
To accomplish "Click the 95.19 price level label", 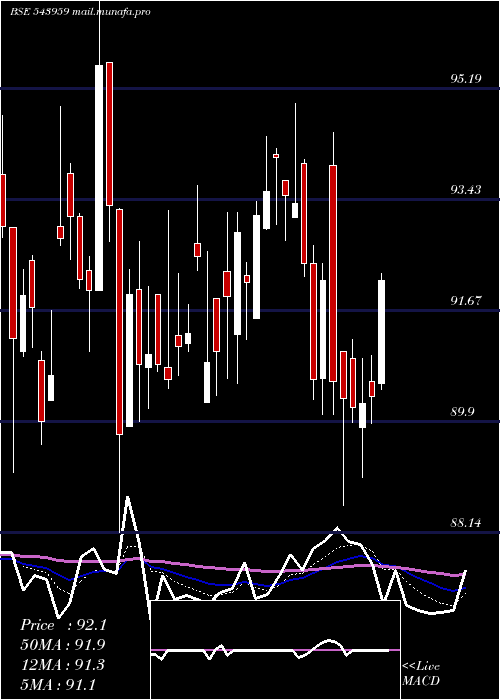I will point(466,79).
